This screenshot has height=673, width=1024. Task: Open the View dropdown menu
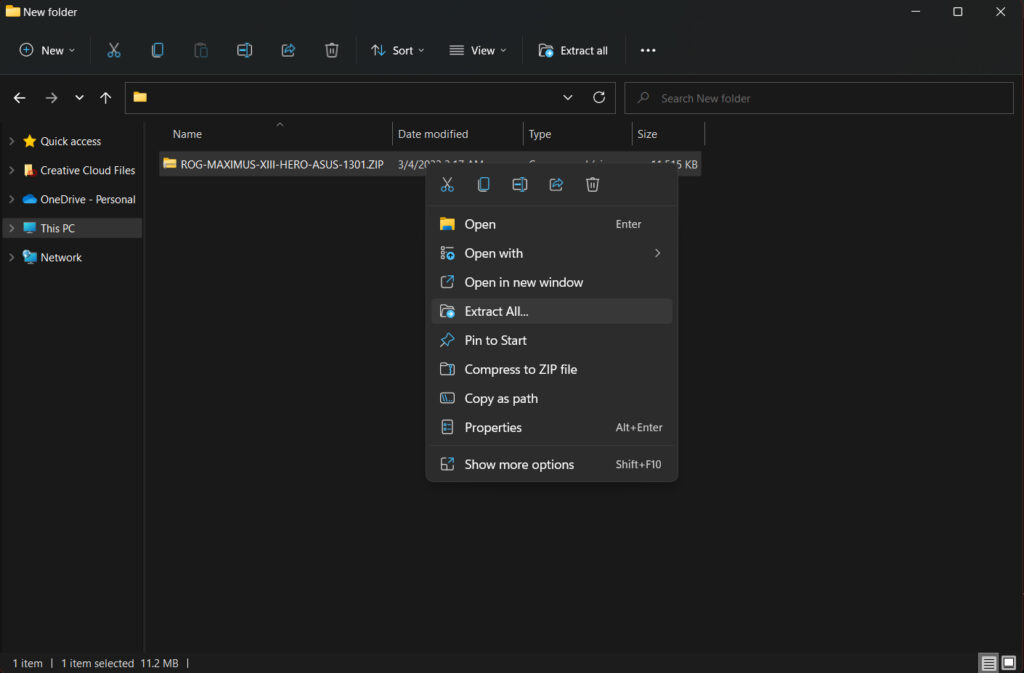pyautogui.click(x=477, y=50)
